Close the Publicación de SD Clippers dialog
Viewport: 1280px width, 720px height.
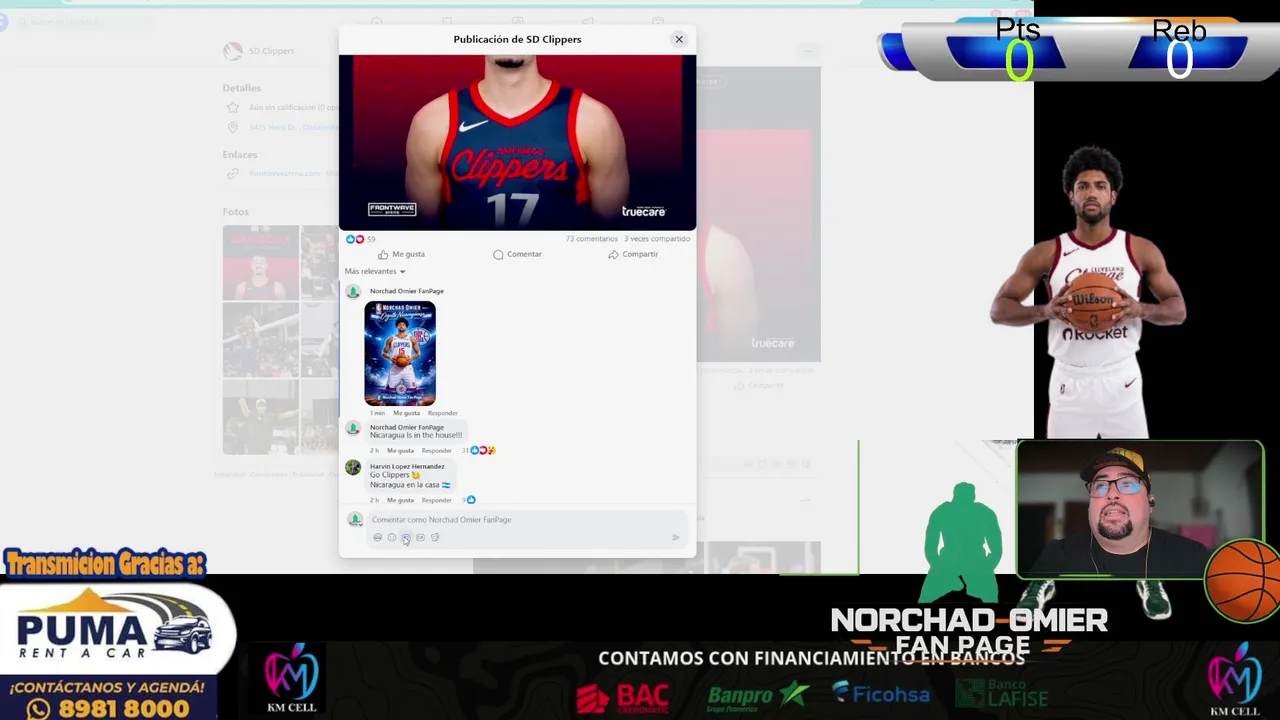pyautogui.click(x=679, y=39)
